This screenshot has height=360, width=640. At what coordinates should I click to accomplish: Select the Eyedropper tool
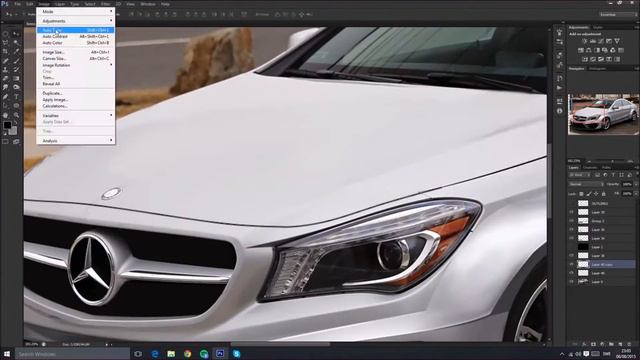tap(16, 52)
